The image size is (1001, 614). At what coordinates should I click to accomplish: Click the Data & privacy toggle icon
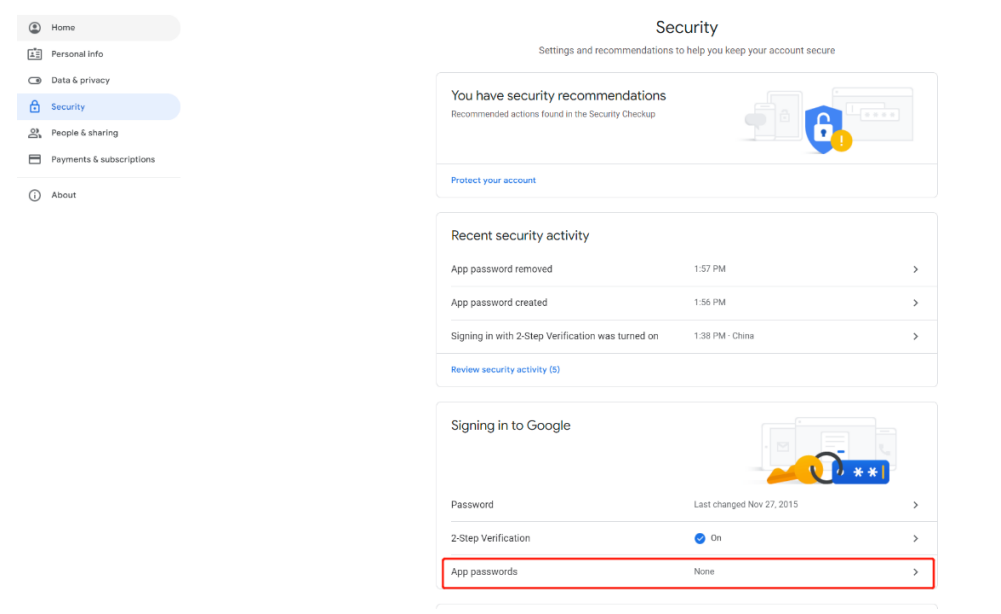click(x=34, y=80)
